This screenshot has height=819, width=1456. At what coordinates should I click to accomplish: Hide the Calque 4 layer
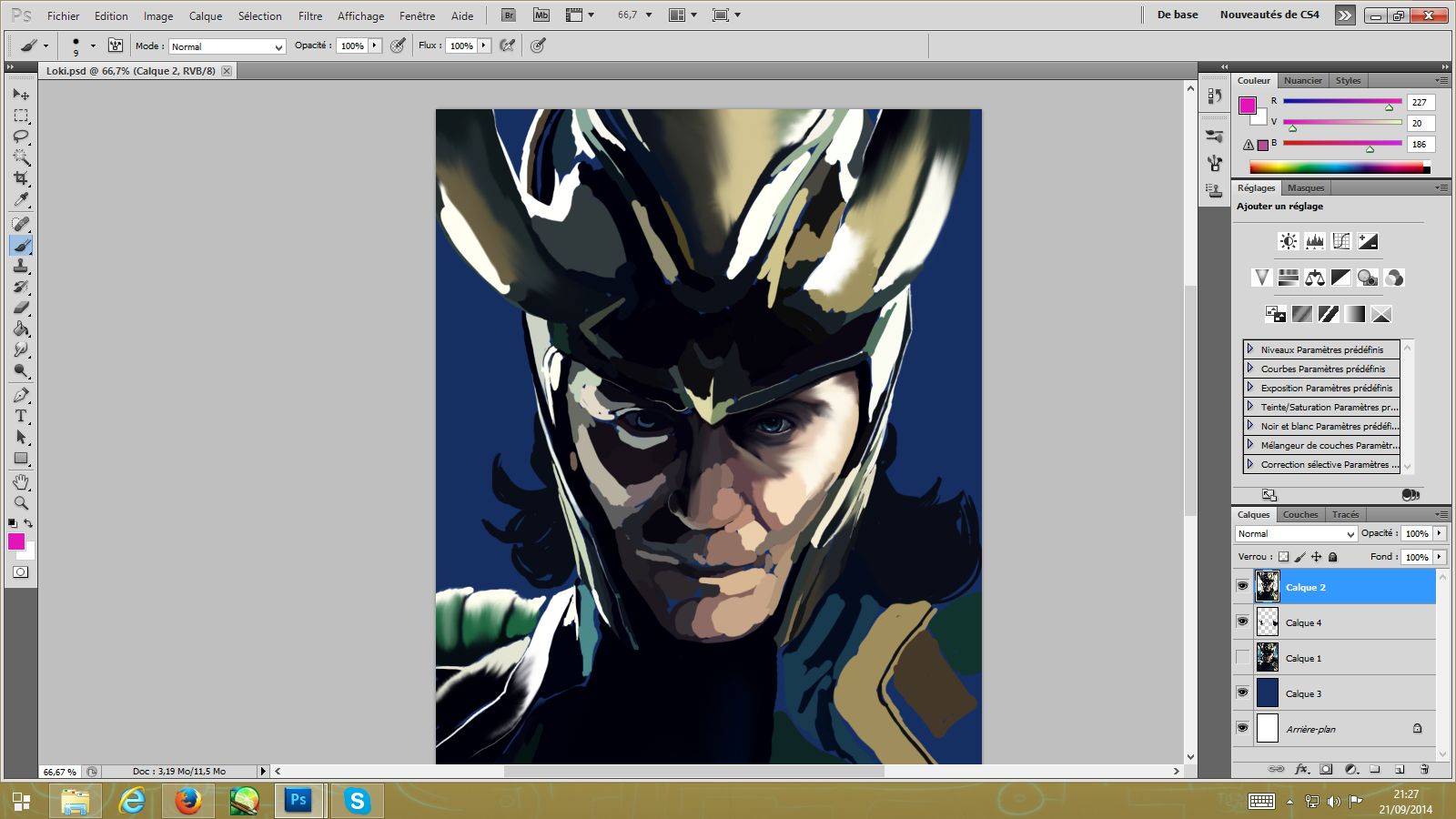click(x=1242, y=622)
